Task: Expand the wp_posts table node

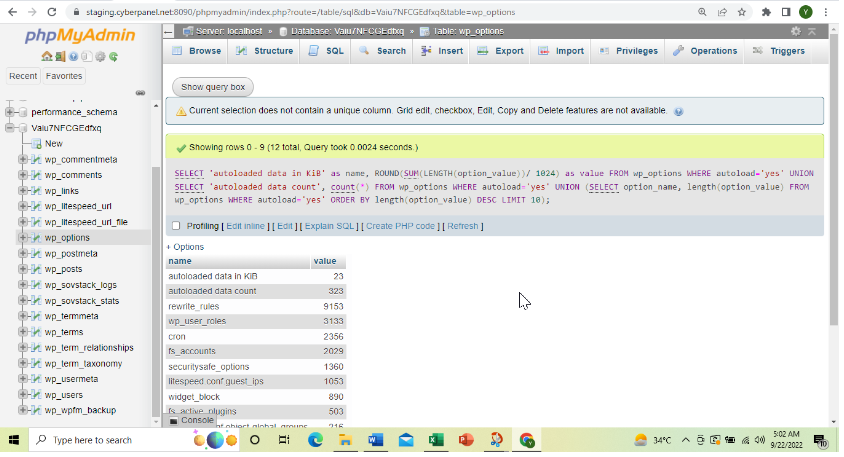Action: tap(23, 269)
